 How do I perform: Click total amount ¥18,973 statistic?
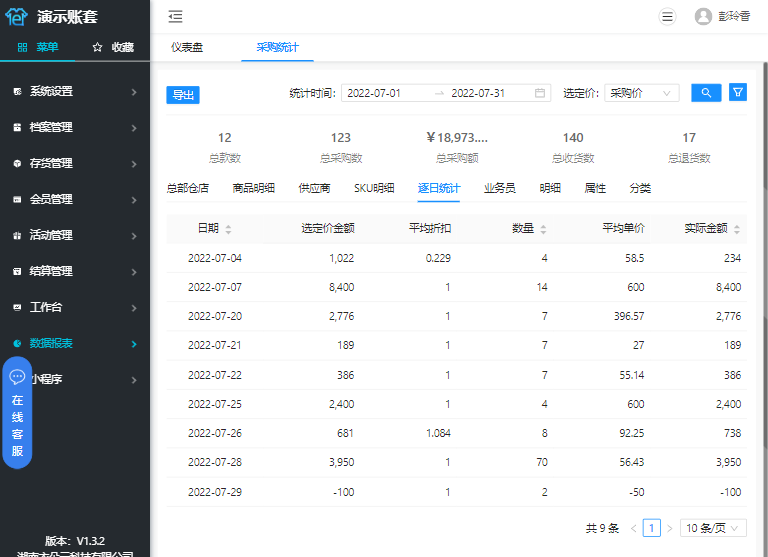457,138
